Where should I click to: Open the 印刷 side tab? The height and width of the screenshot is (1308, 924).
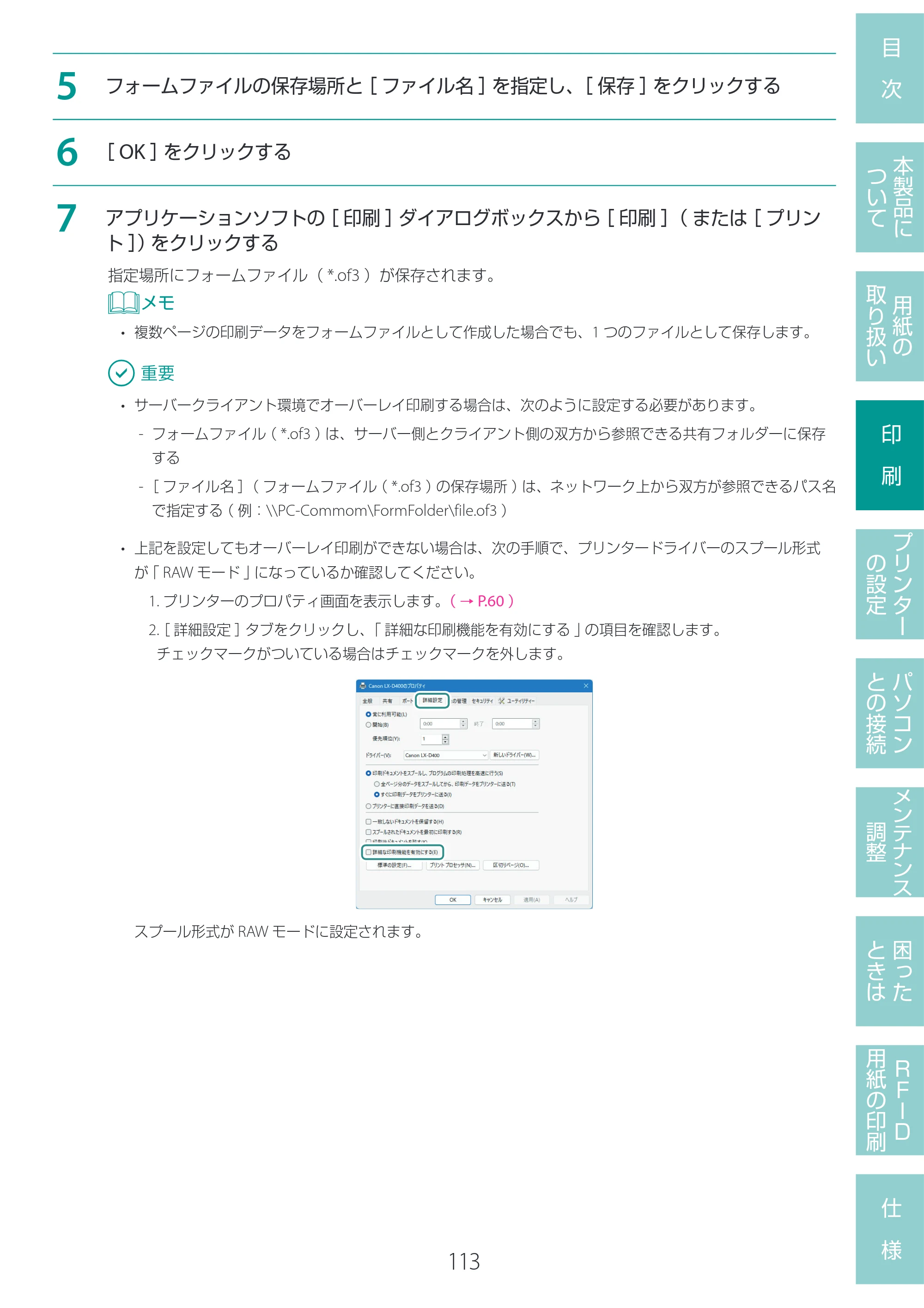(890, 455)
